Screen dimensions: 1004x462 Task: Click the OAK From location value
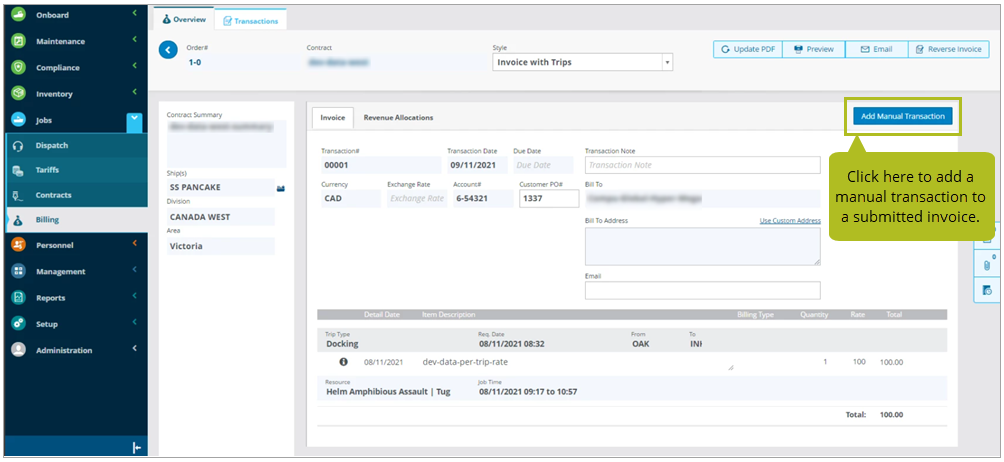click(641, 344)
